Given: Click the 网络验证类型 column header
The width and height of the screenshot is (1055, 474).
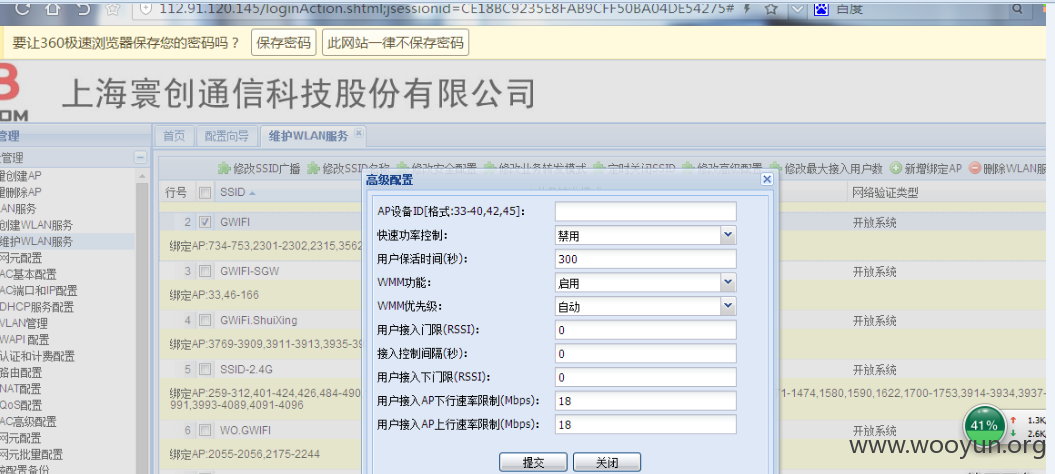Looking at the screenshot, I should pyautogui.click(x=885, y=193).
